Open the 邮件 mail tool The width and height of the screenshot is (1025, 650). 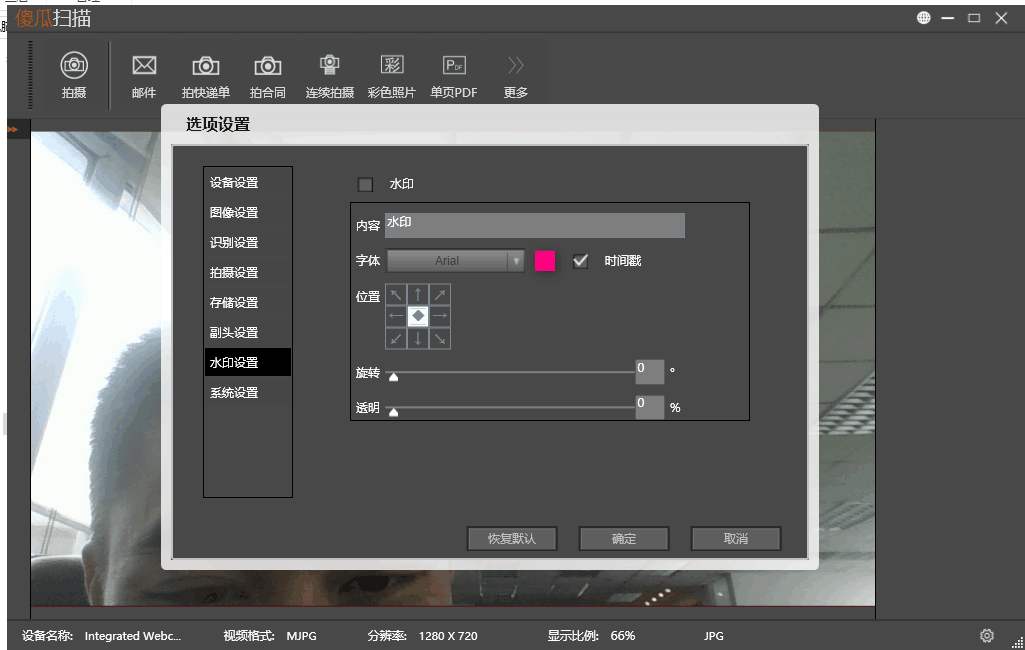coord(144,76)
